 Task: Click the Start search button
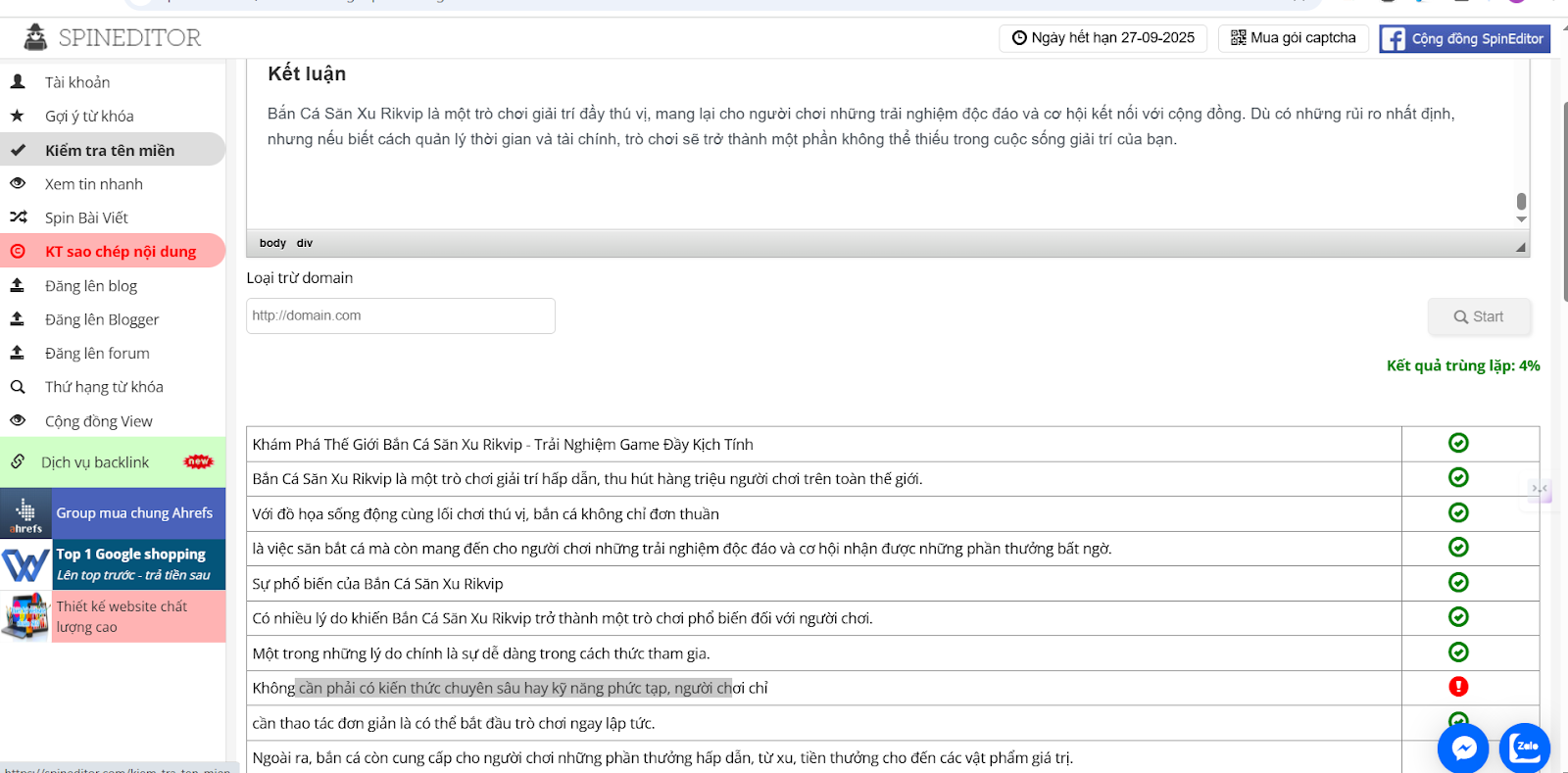coord(1479,316)
